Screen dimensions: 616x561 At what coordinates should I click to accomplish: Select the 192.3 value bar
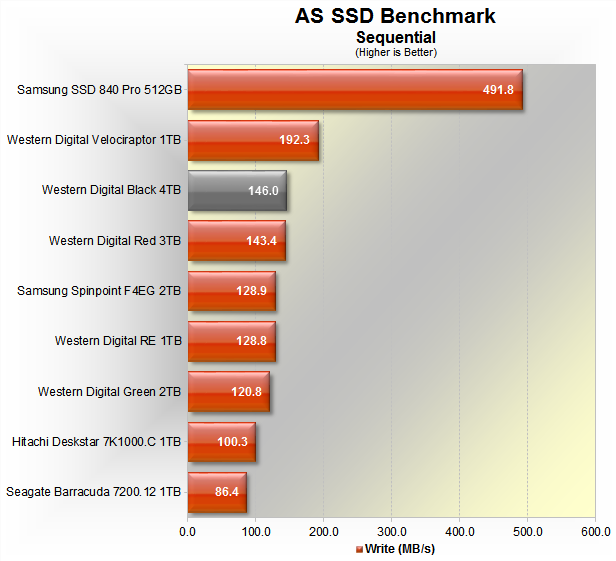(253, 140)
